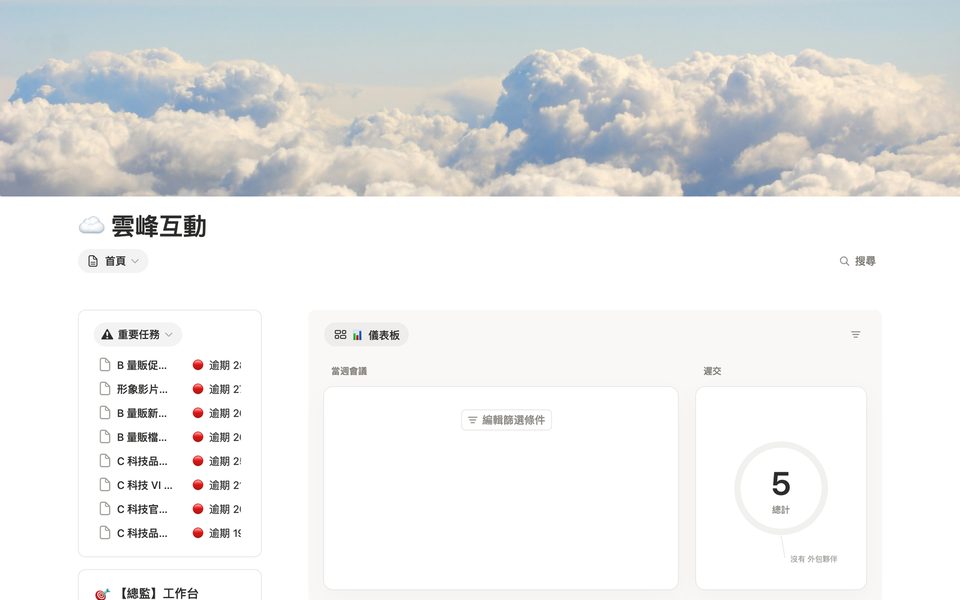Click the 當週會議 section label
Screen dimensions: 960x600
(349, 371)
